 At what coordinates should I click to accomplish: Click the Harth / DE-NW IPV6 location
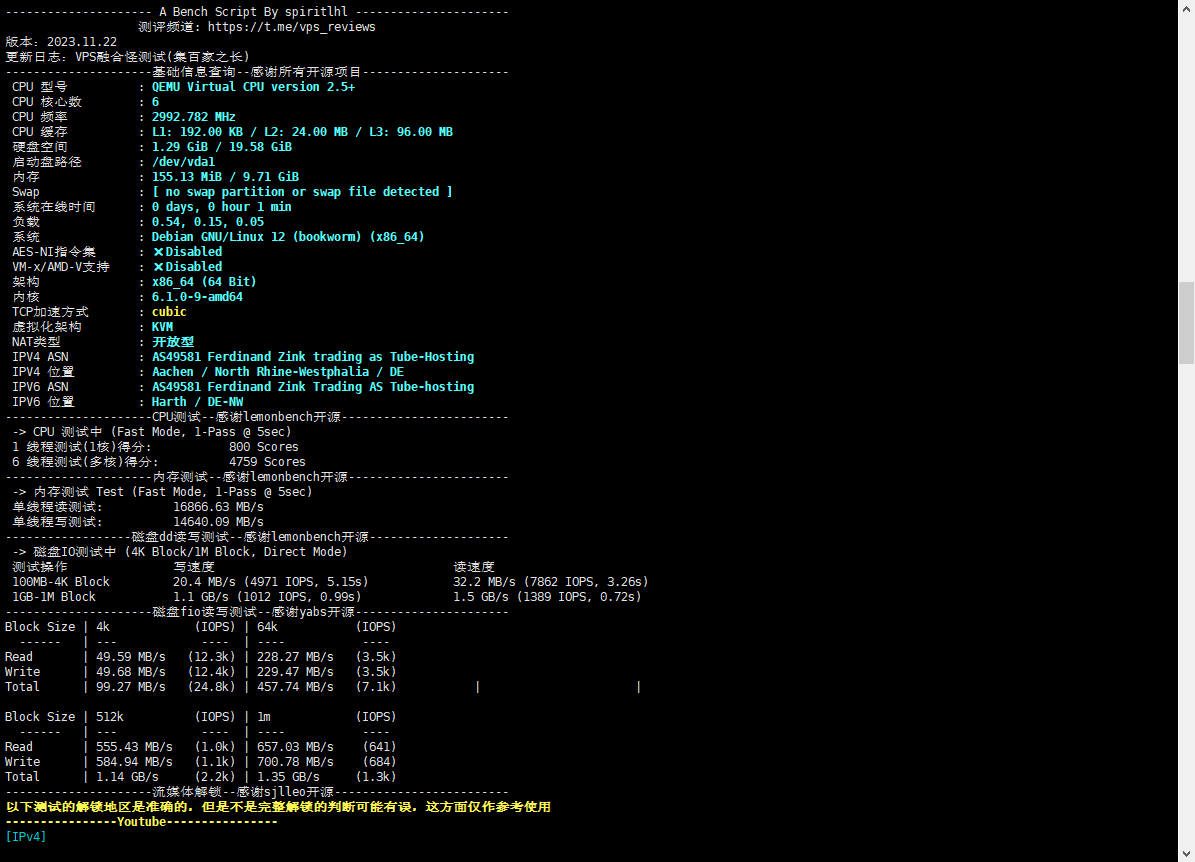[197, 402]
